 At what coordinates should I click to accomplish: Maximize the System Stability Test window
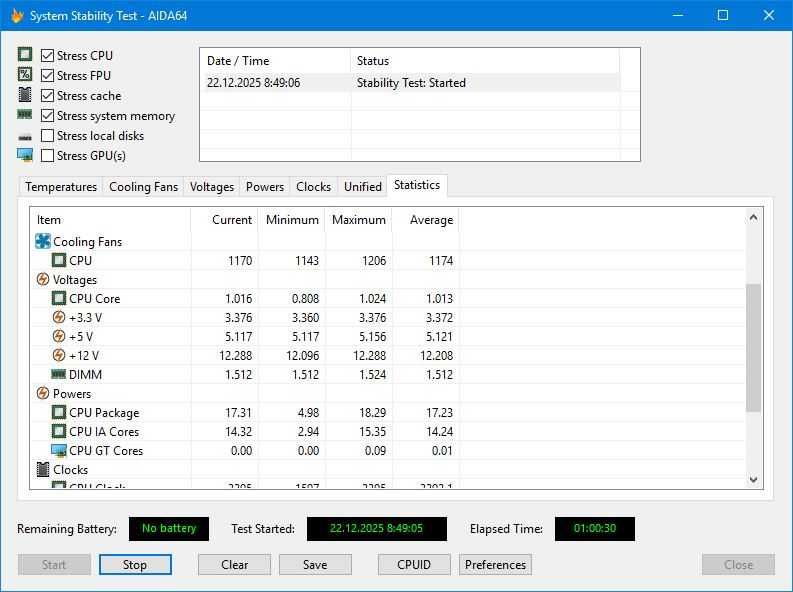tap(723, 15)
